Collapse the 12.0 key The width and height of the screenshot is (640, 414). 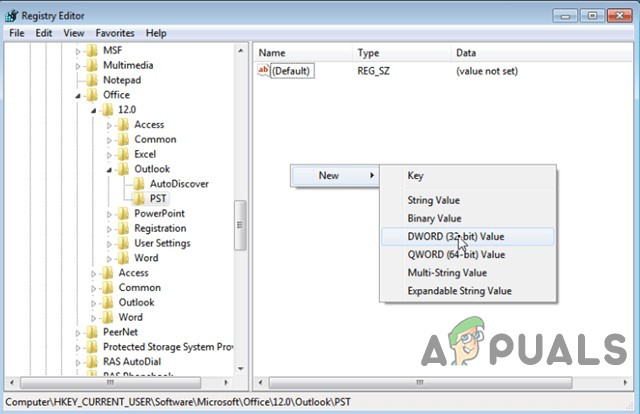[x=93, y=111]
